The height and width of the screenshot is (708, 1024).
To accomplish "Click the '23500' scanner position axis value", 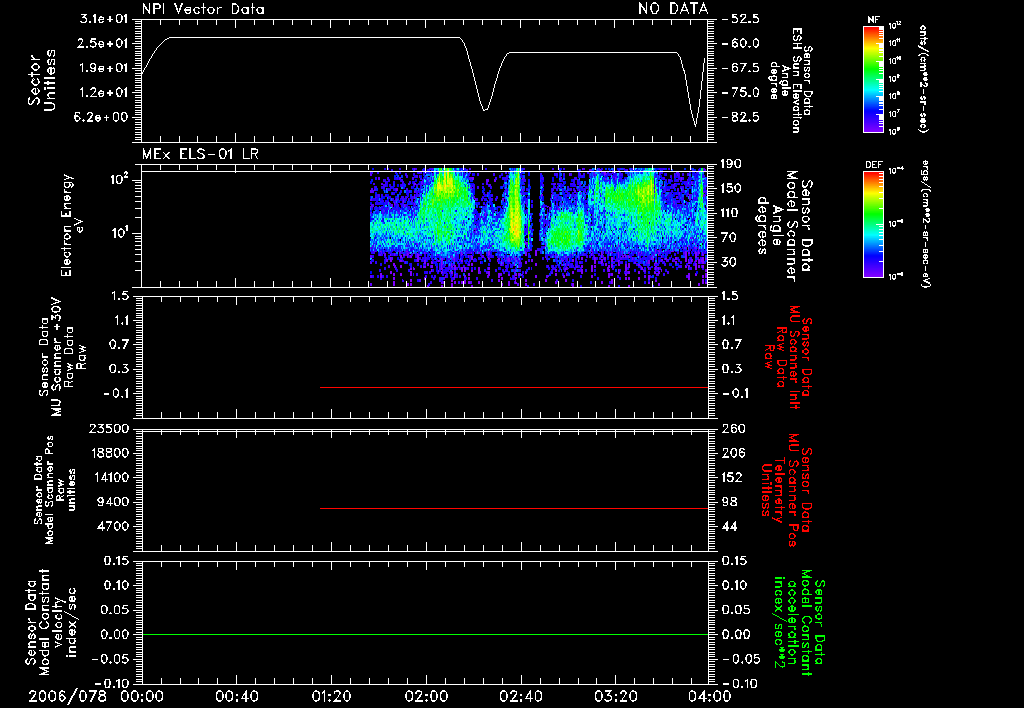I will pos(108,428).
